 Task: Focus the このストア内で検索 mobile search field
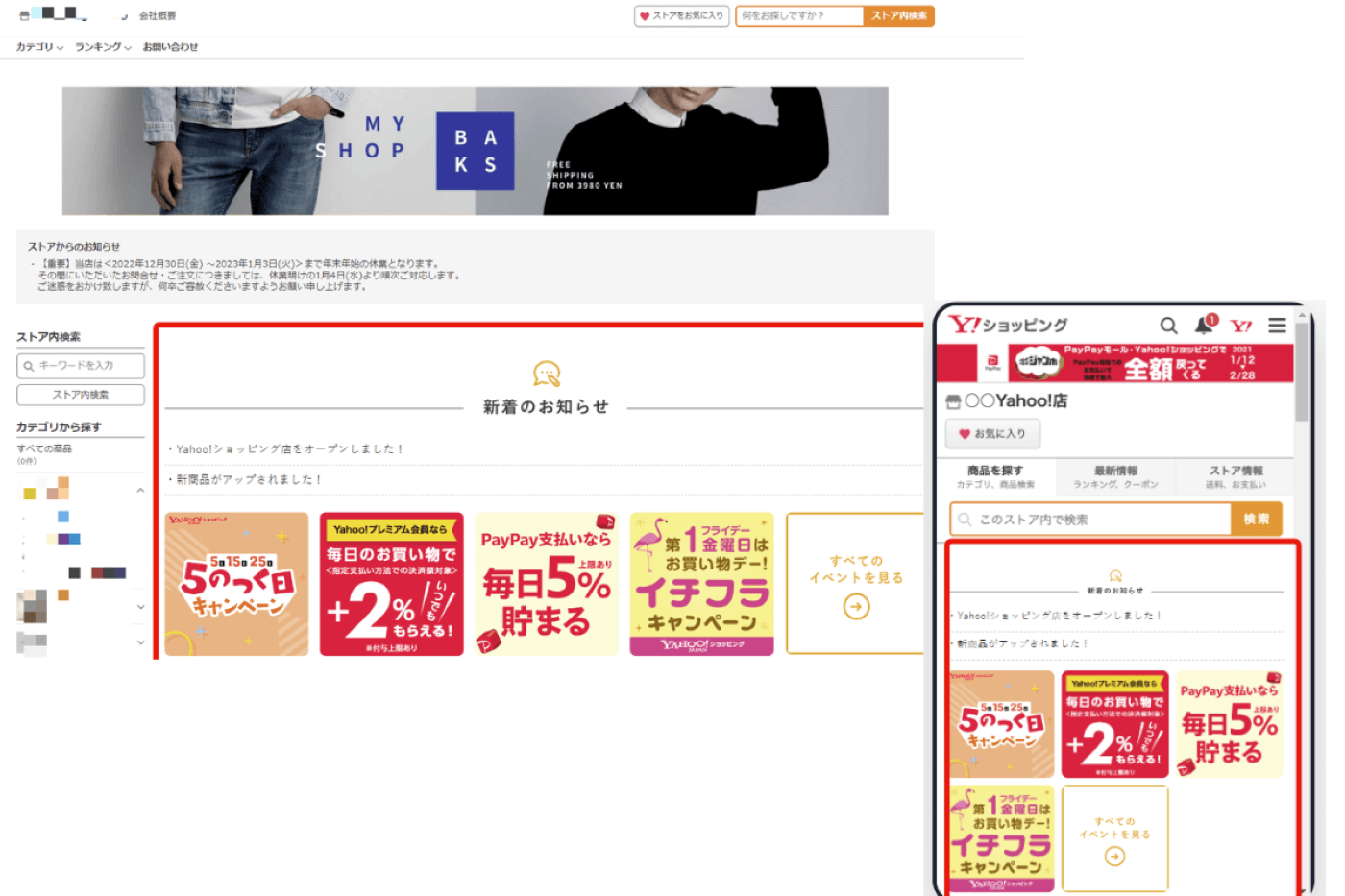[x=1090, y=520]
